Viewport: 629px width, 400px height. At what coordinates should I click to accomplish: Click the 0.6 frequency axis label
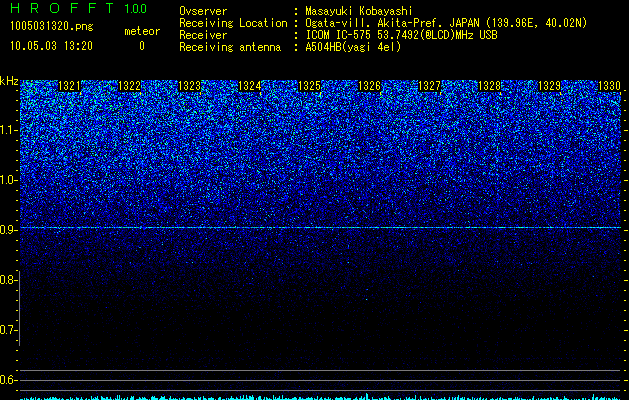pos(8,380)
